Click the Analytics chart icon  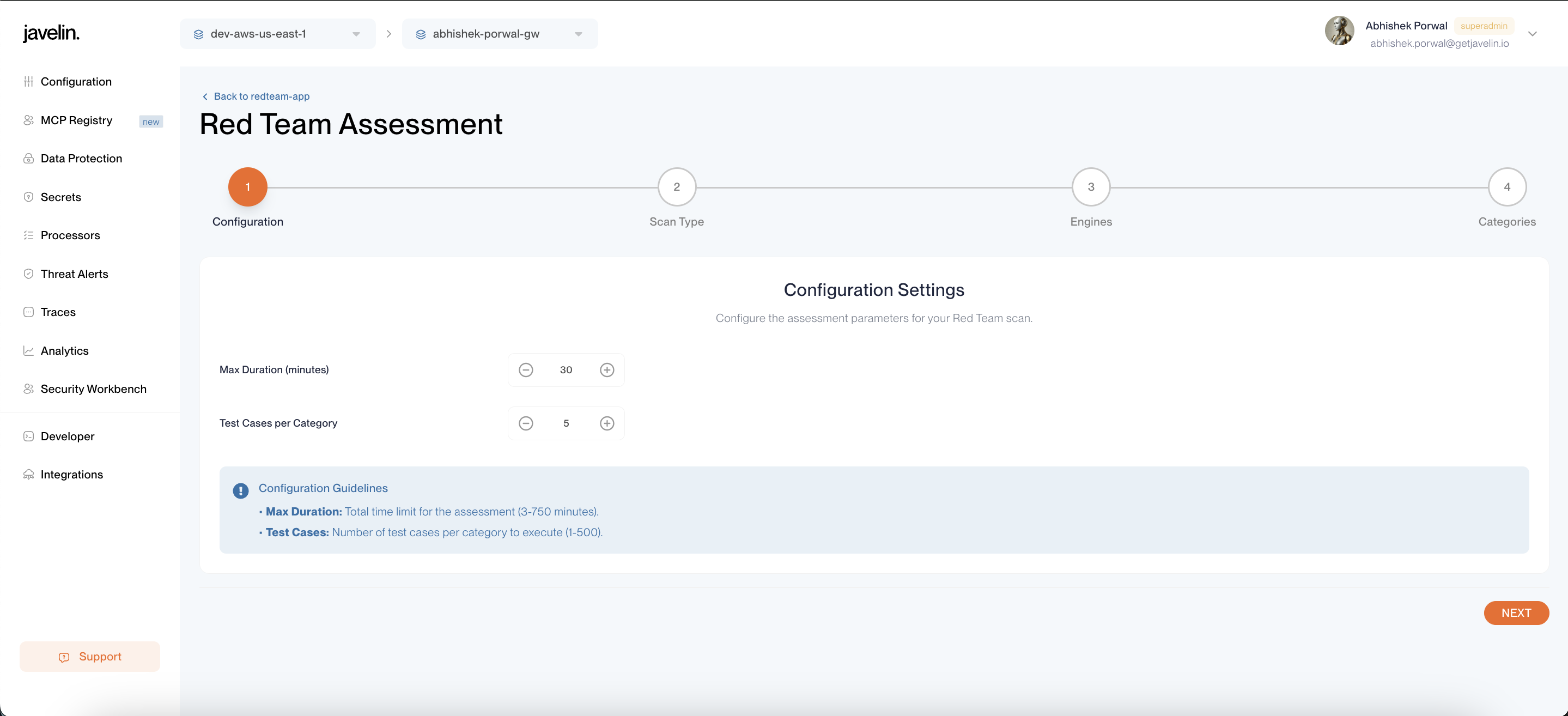tap(28, 351)
